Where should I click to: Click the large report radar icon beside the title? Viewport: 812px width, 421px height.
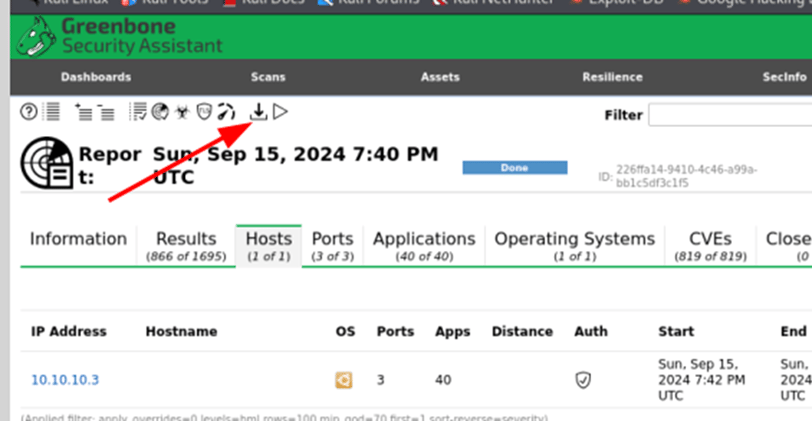point(47,163)
